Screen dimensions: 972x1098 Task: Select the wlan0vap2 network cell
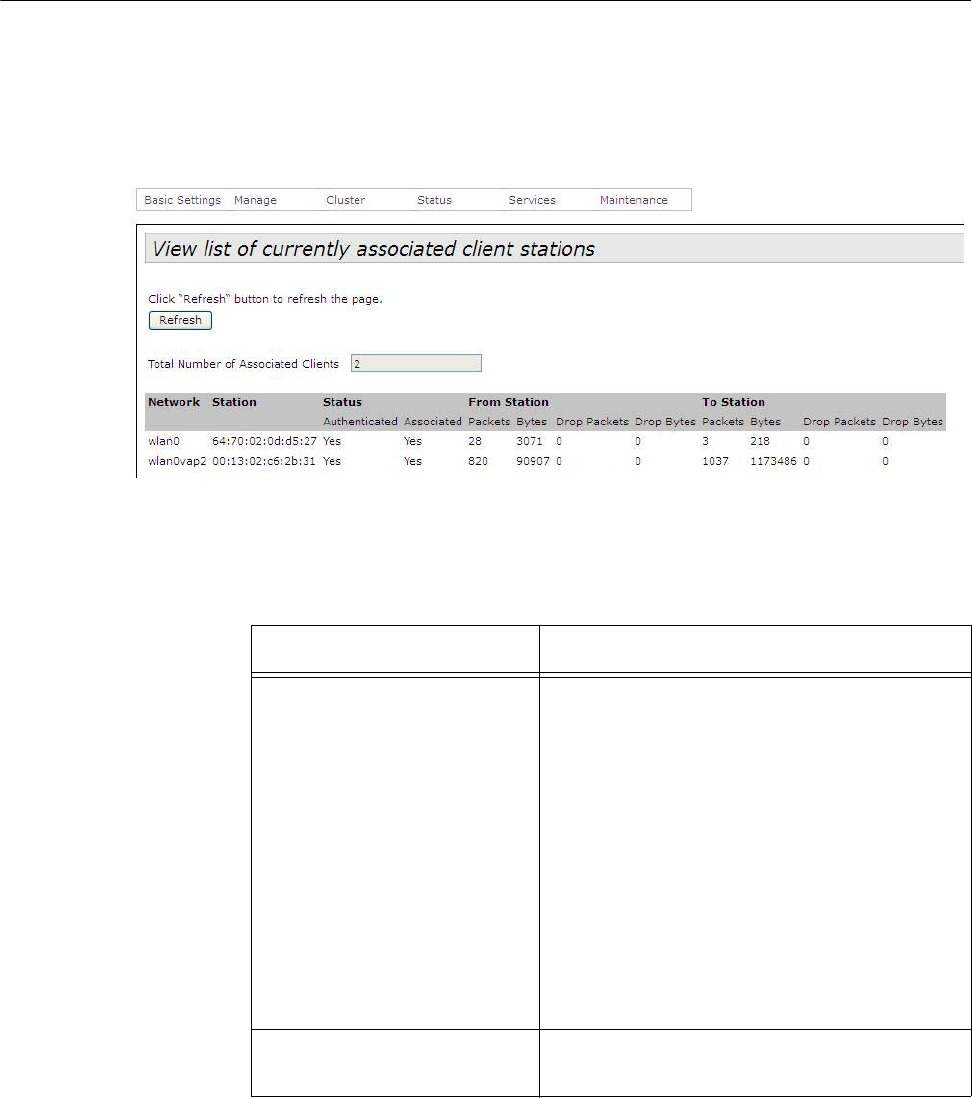[177, 461]
